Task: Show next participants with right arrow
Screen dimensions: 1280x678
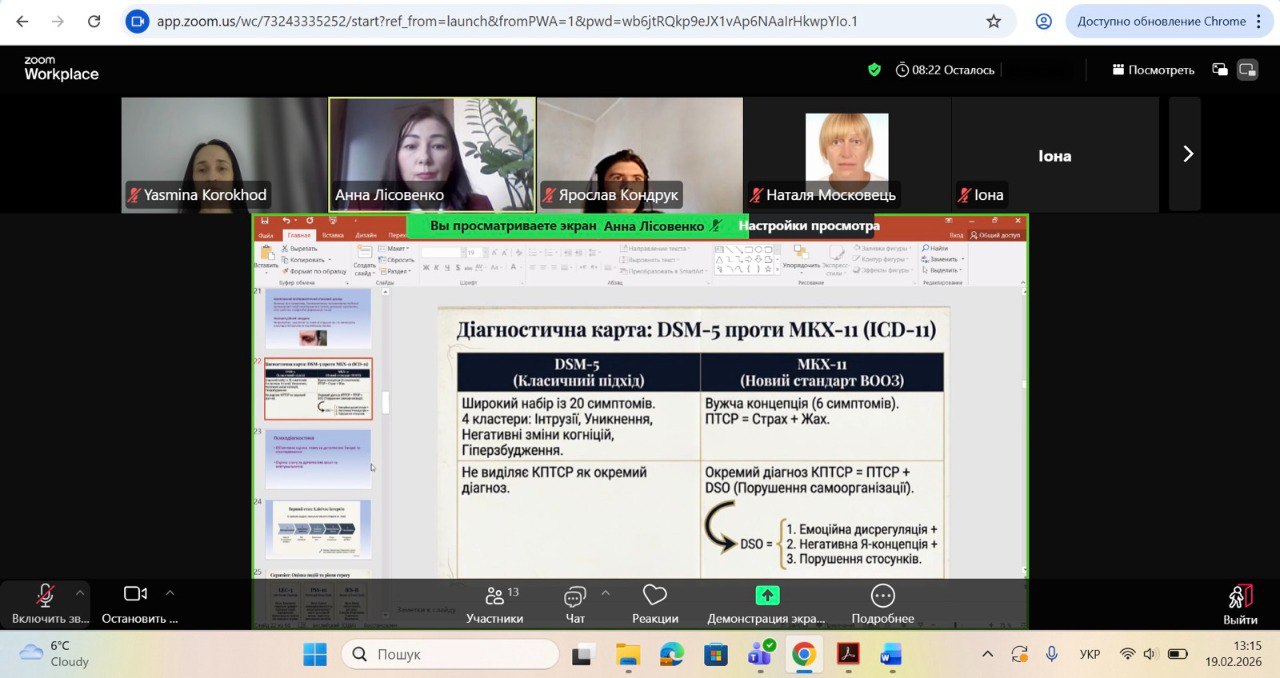Action: 1187,154
